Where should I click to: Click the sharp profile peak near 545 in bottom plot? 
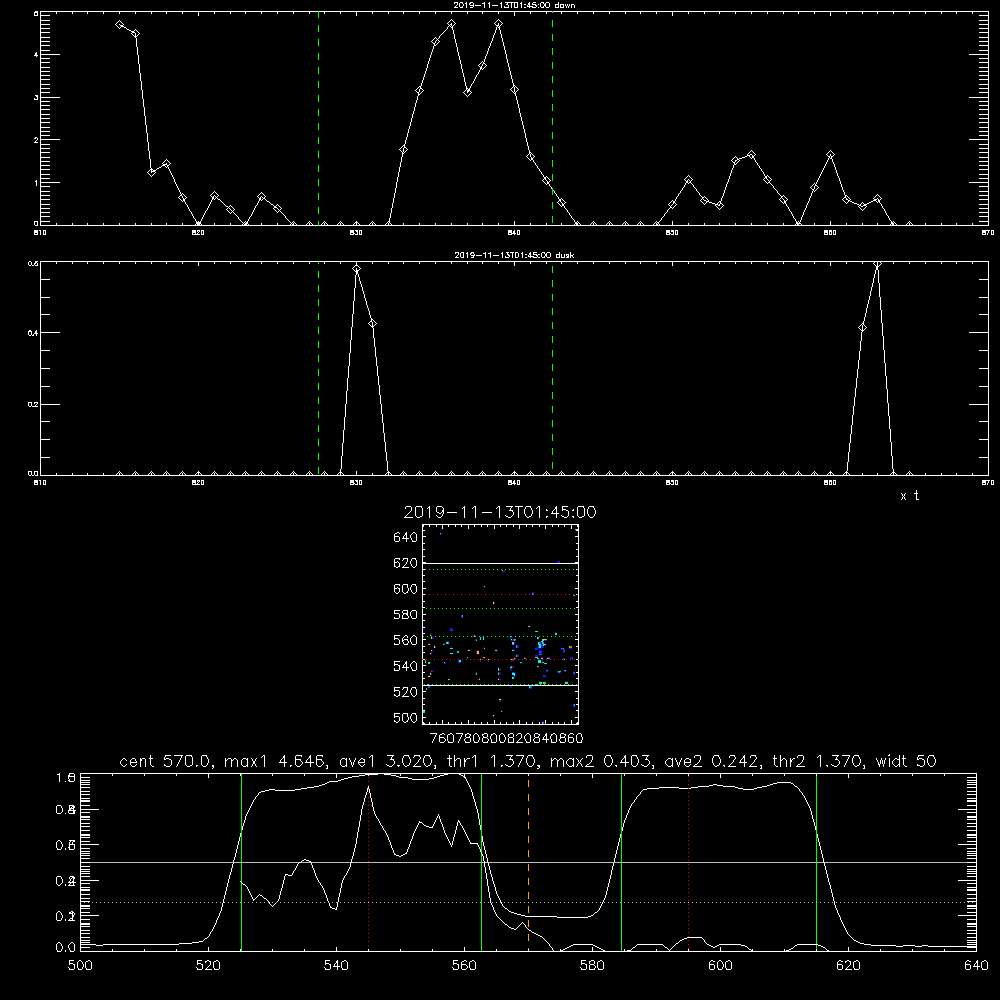[x=368, y=788]
